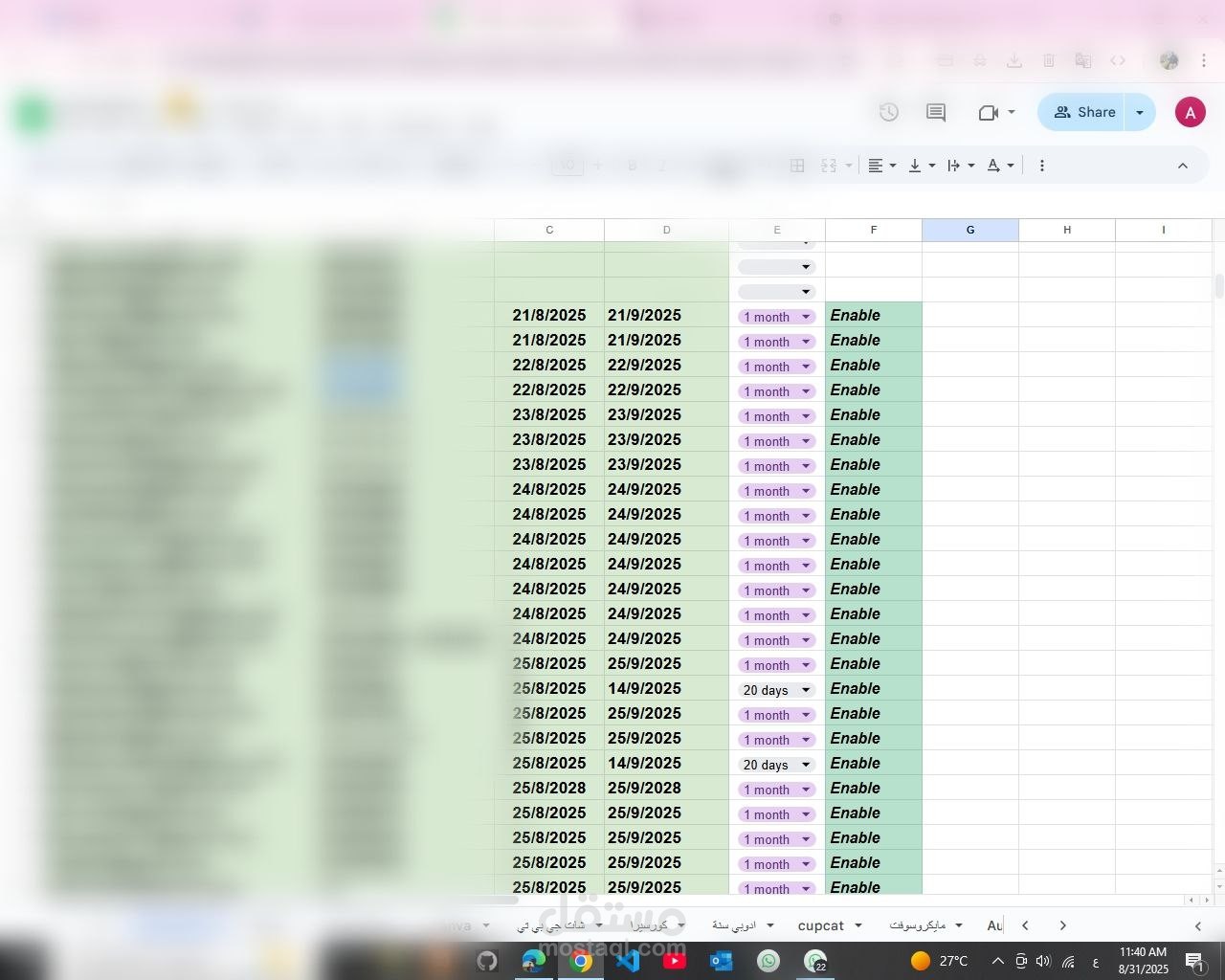This screenshot has height=980, width=1225.
Task: Open the Share options dropdown arrow
Action: click(1140, 112)
